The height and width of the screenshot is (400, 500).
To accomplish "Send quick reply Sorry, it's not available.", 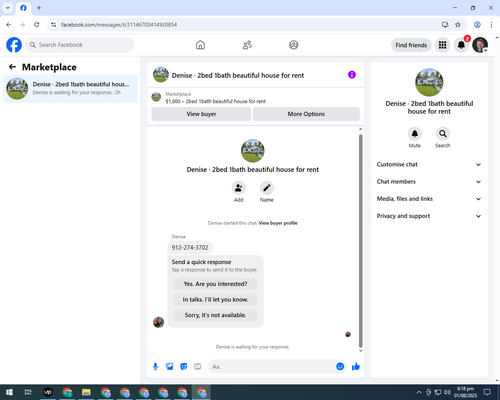I will click(x=215, y=315).
